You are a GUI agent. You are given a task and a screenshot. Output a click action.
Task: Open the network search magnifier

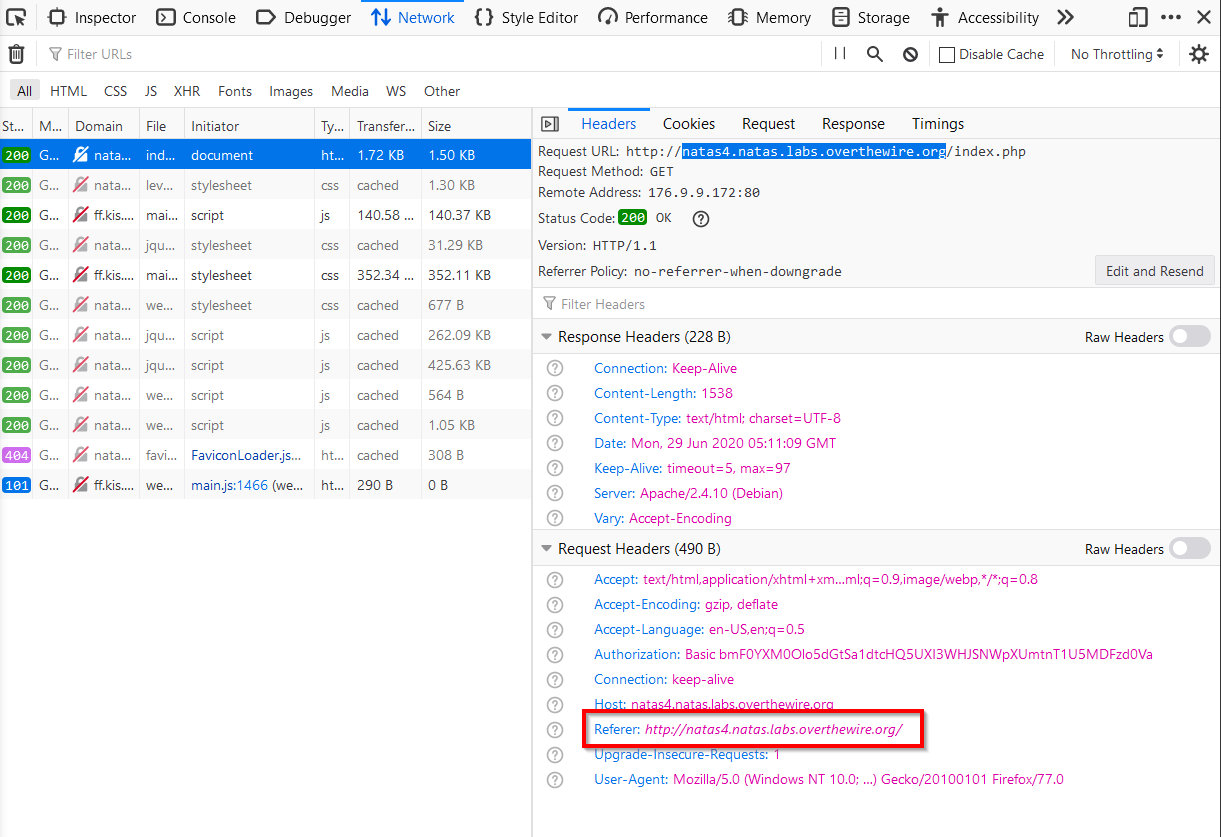(875, 54)
